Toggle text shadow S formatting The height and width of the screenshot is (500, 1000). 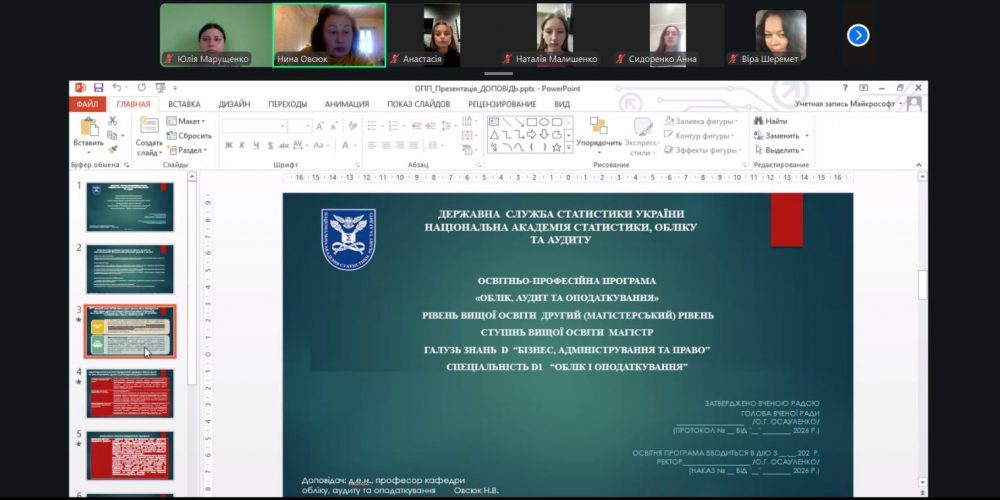[x=270, y=145]
